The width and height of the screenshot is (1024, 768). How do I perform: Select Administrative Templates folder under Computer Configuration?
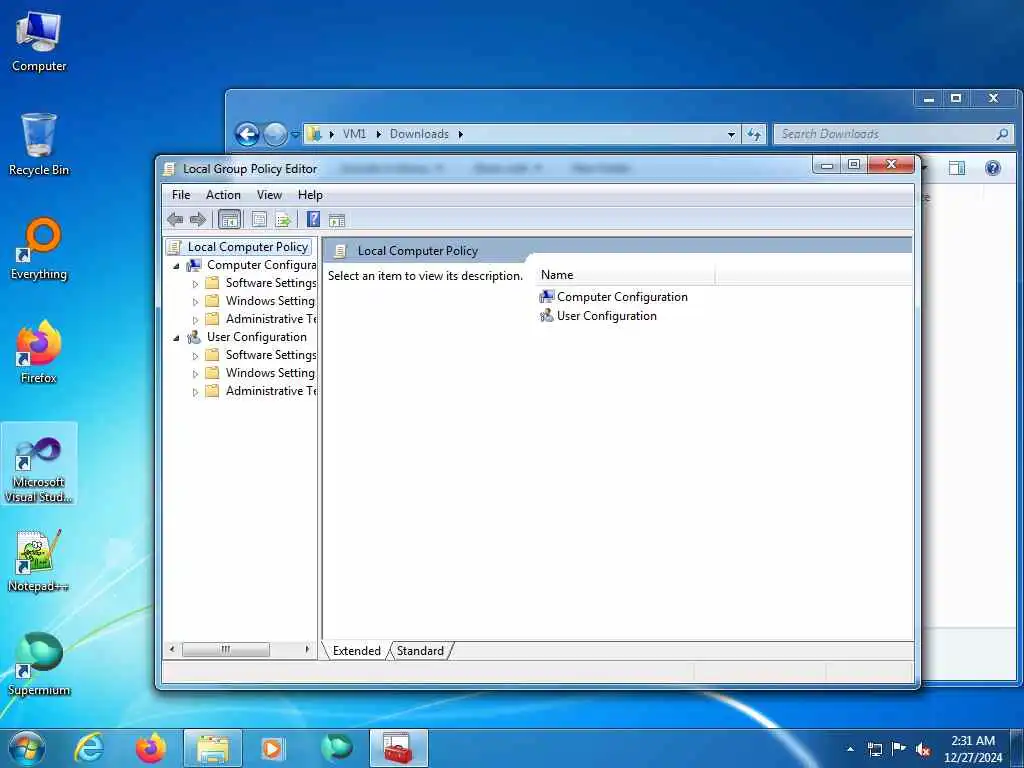point(270,319)
